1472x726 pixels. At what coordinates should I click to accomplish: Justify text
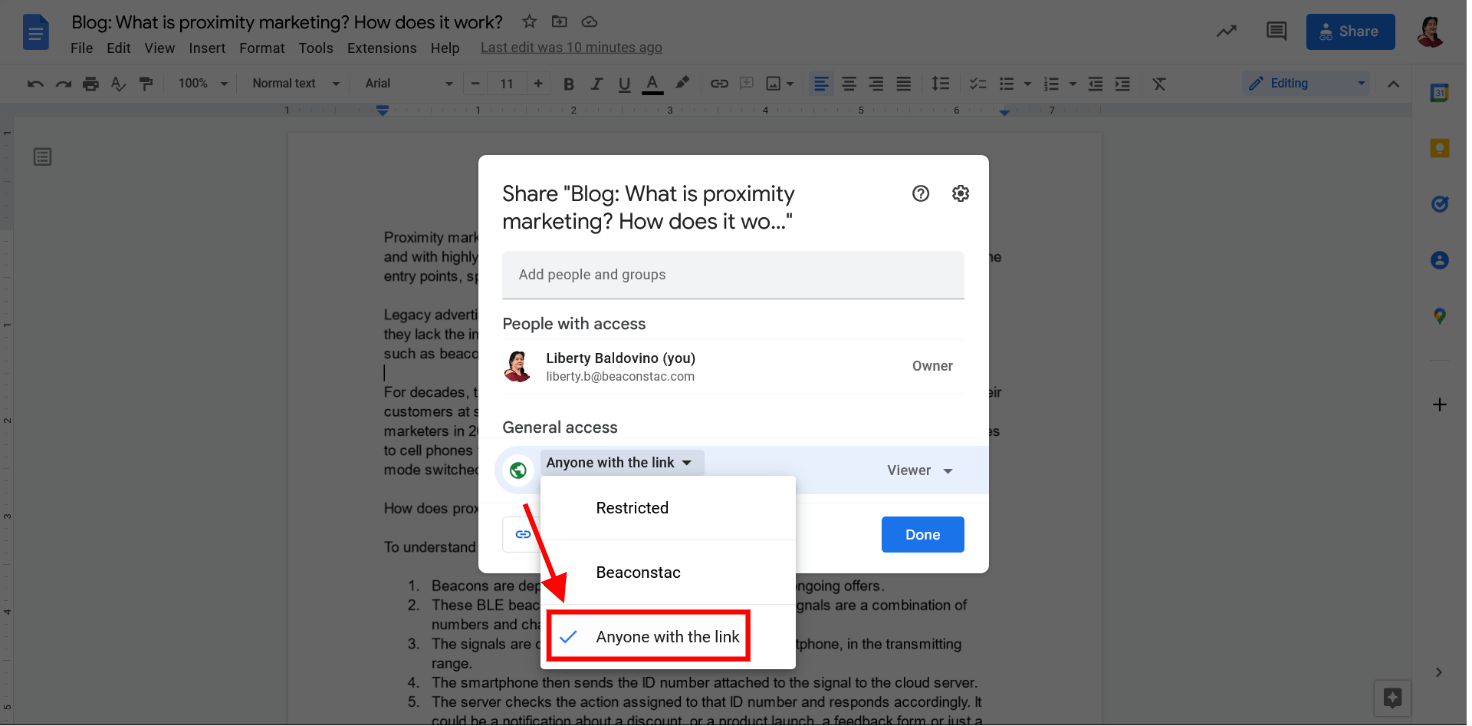point(903,84)
